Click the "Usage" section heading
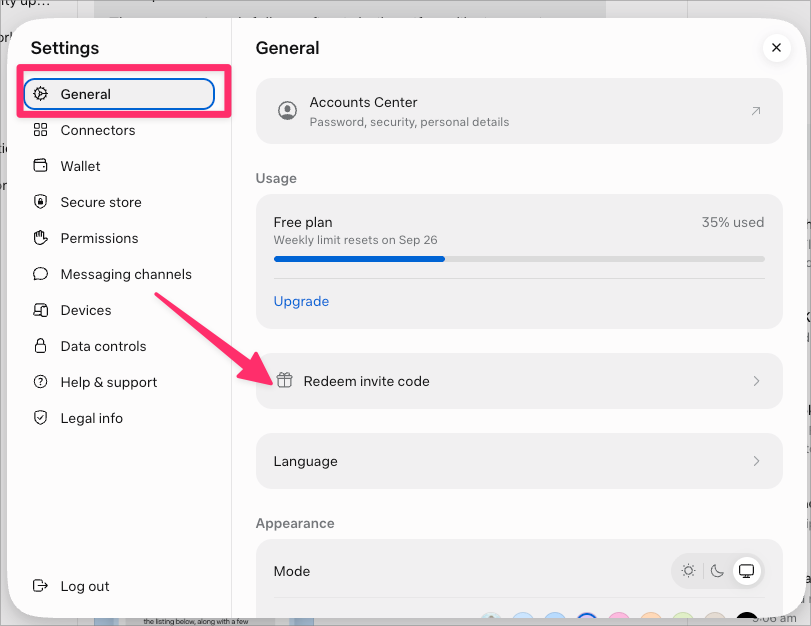Screen dimensions: 811x626 (276, 178)
